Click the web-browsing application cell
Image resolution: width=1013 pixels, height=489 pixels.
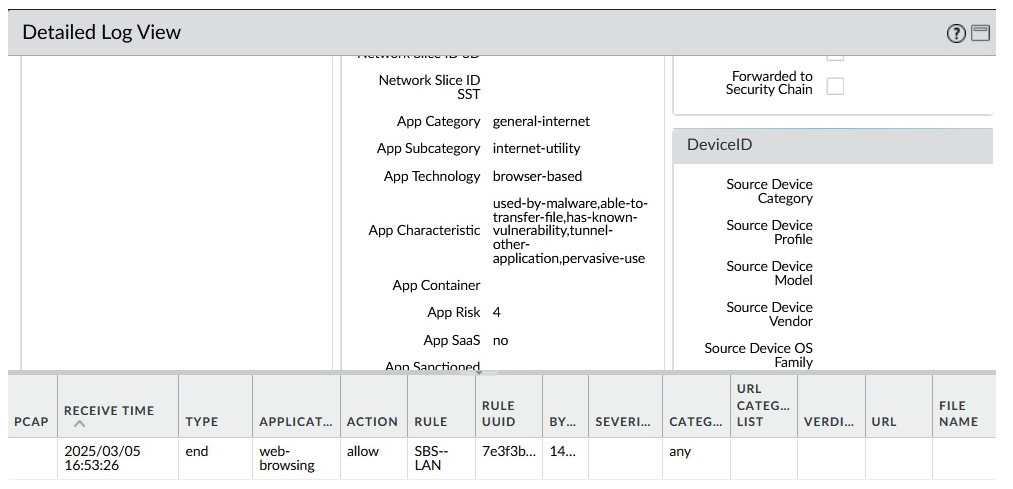287,458
